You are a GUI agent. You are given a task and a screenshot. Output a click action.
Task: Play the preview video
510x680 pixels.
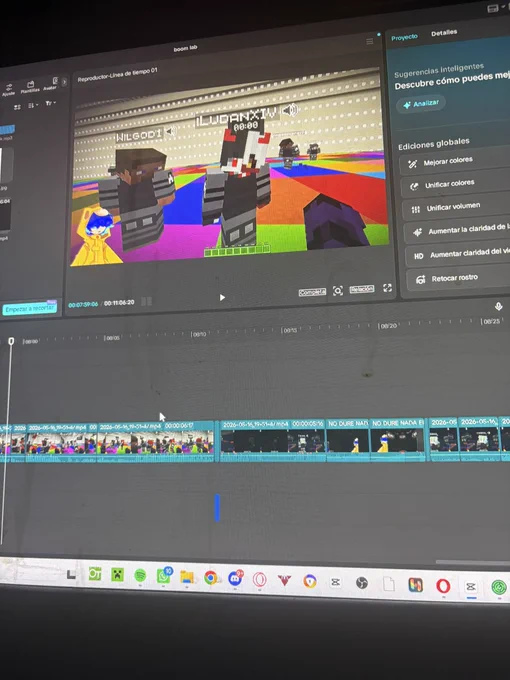pyautogui.click(x=222, y=298)
